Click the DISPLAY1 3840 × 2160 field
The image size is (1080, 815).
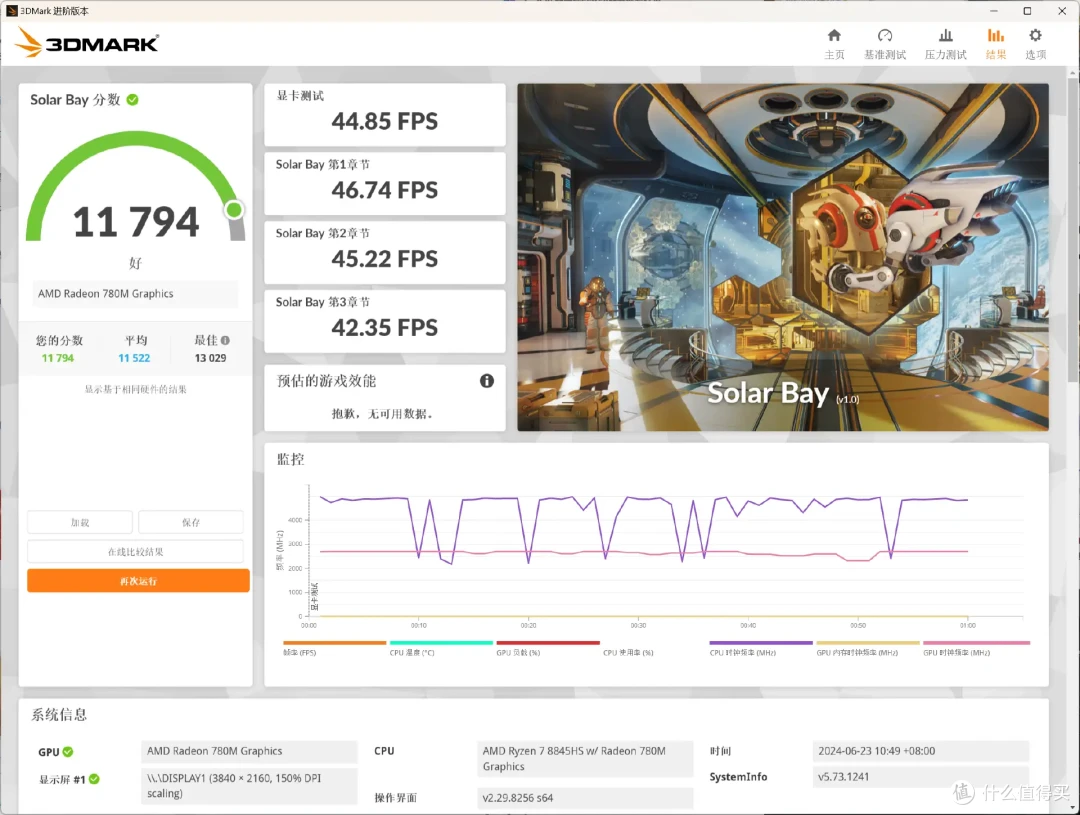point(249,786)
